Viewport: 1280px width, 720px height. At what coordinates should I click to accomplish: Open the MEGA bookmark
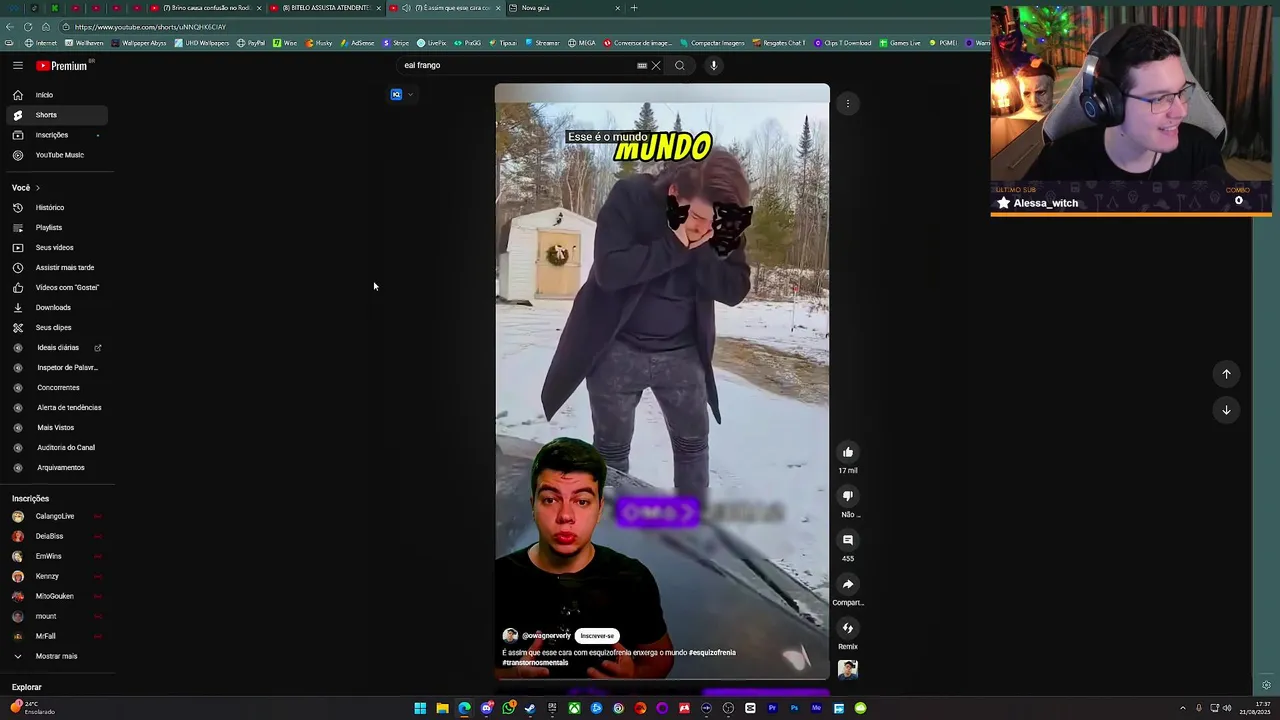[x=582, y=43]
